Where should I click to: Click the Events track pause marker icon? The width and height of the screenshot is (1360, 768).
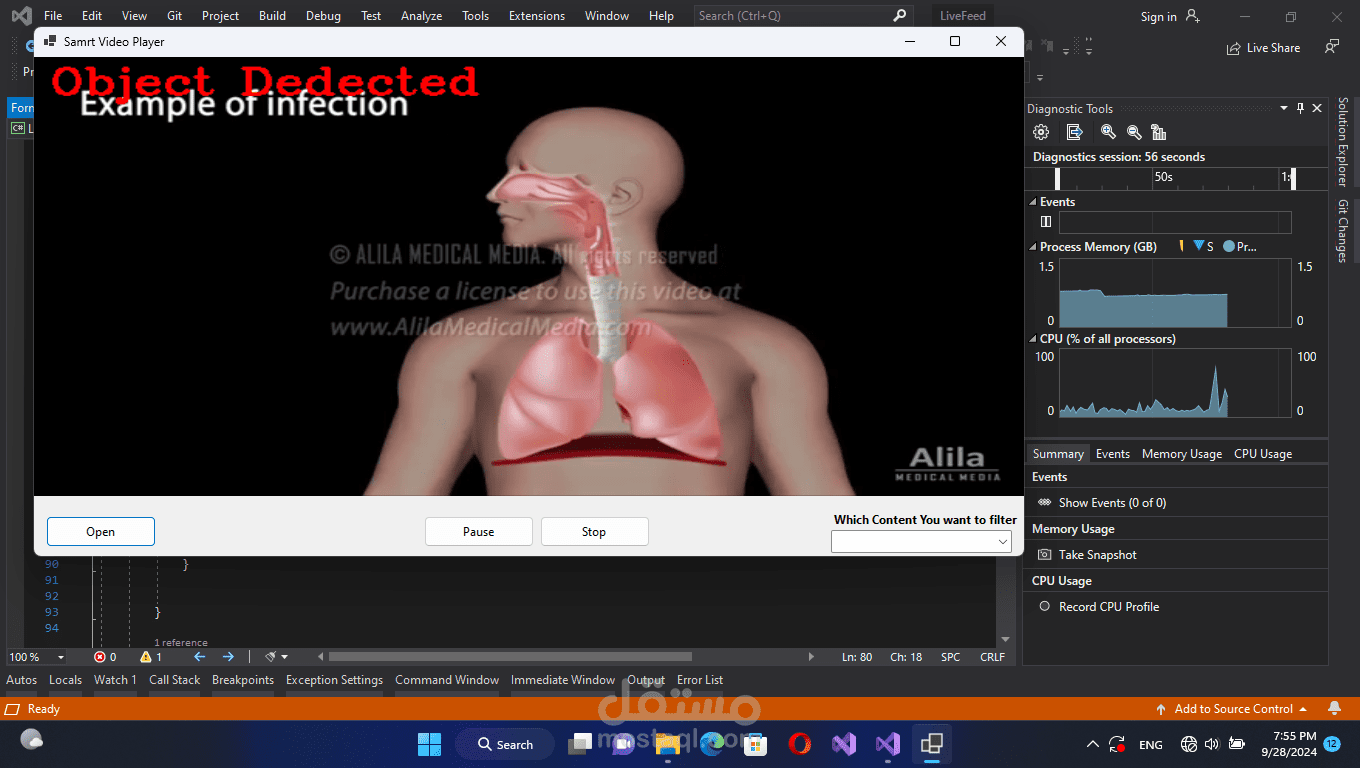[1046, 222]
